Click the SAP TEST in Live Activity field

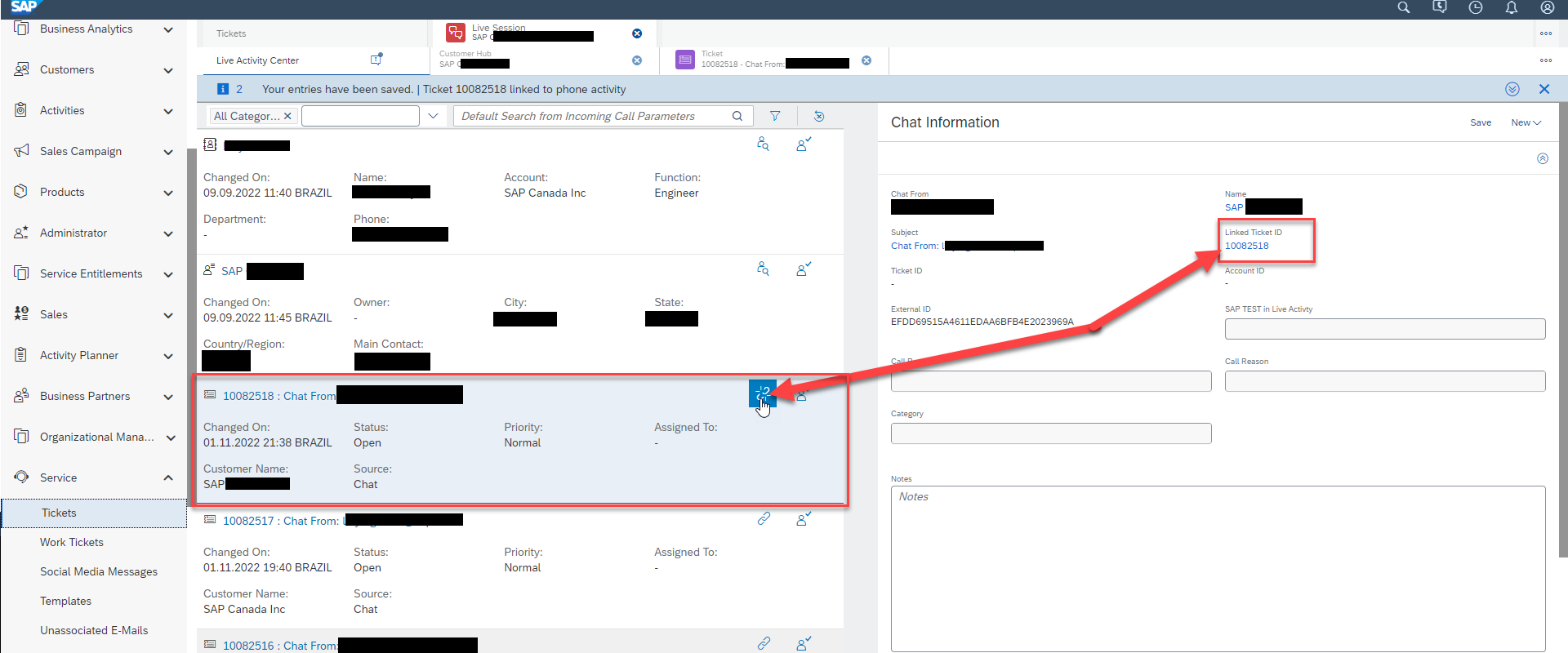[x=1385, y=328]
